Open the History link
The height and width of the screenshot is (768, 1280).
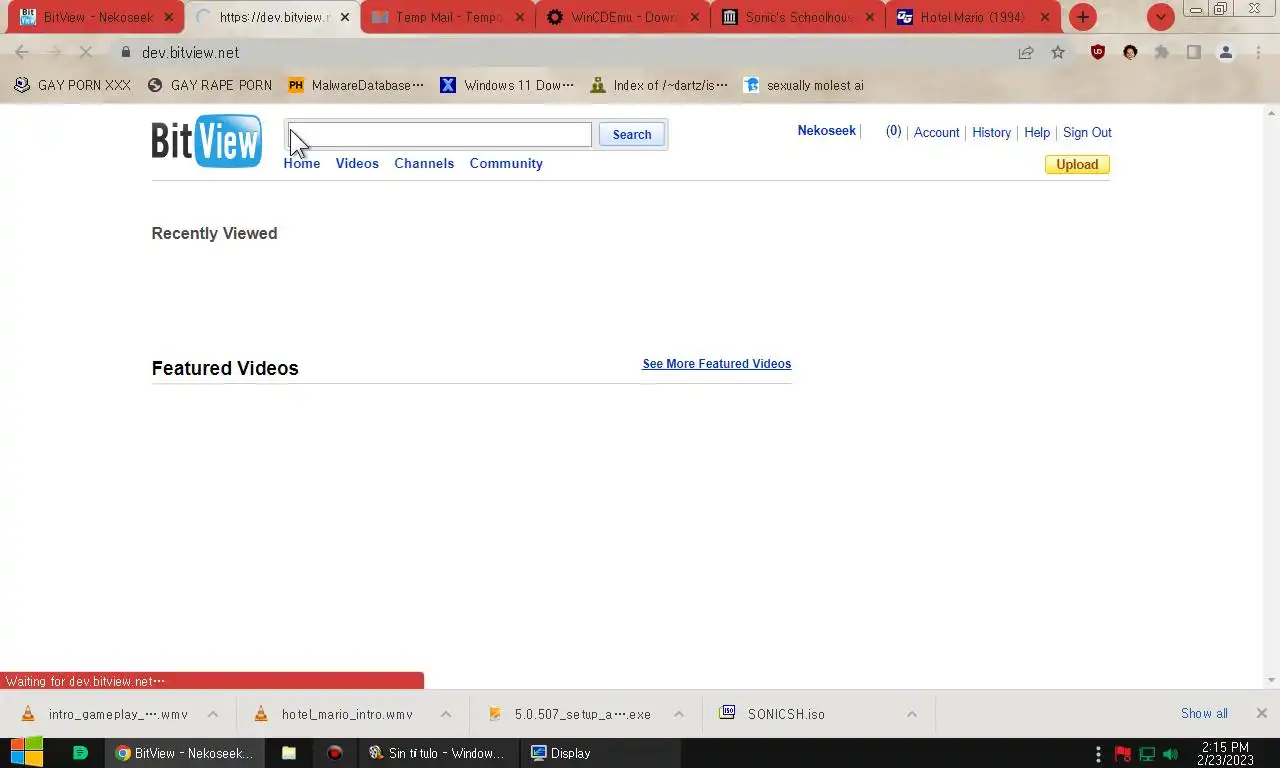991,132
